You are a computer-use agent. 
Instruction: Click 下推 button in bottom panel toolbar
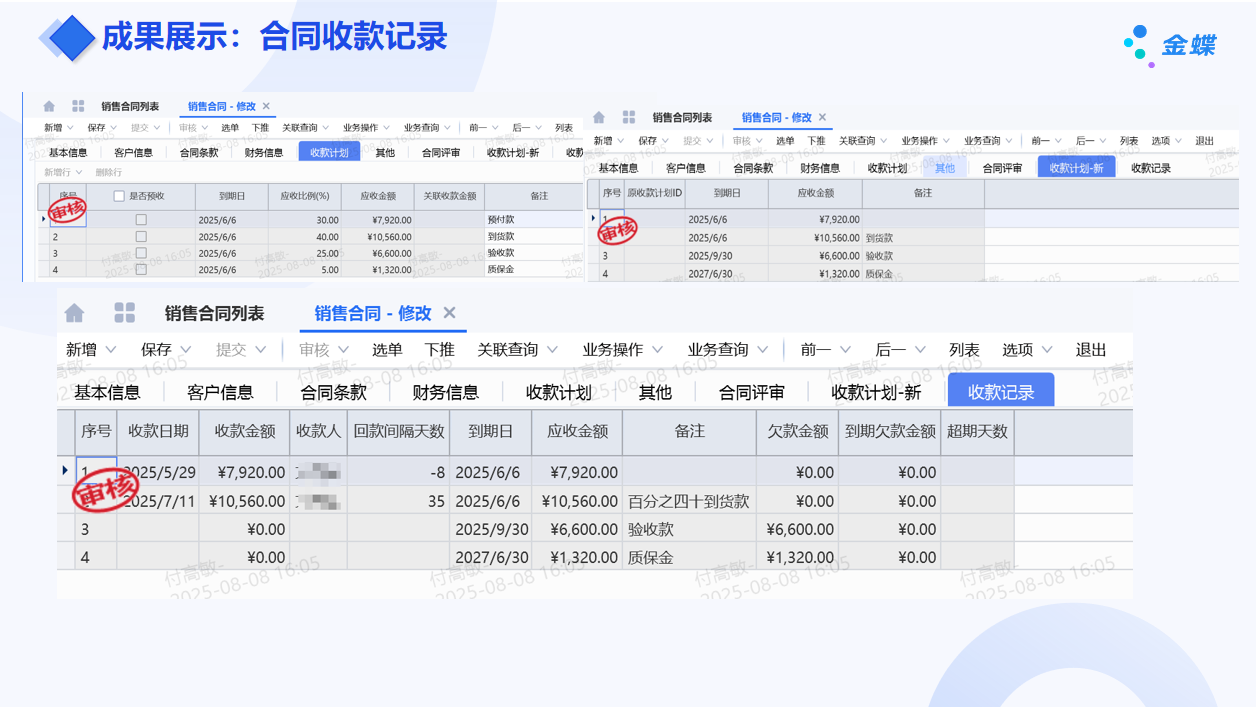pos(439,350)
